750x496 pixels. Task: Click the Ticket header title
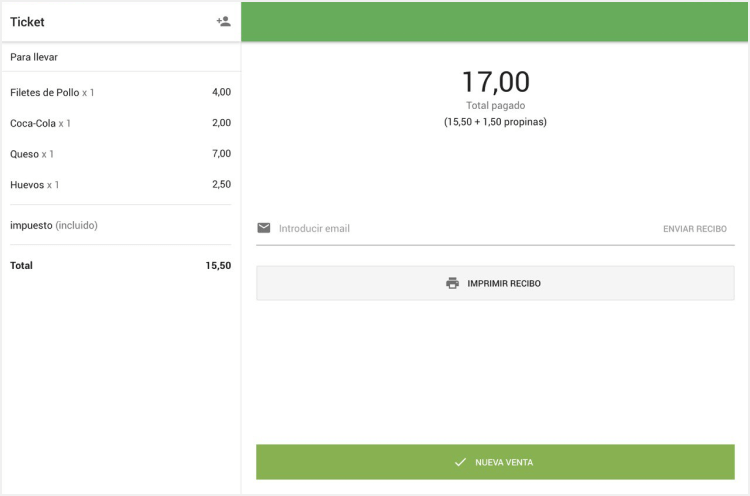click(28, 22)
